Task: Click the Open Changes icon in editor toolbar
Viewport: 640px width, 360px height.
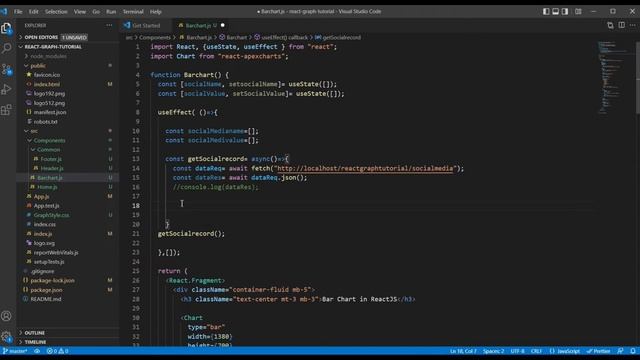Action: click(x=610, y=25)
